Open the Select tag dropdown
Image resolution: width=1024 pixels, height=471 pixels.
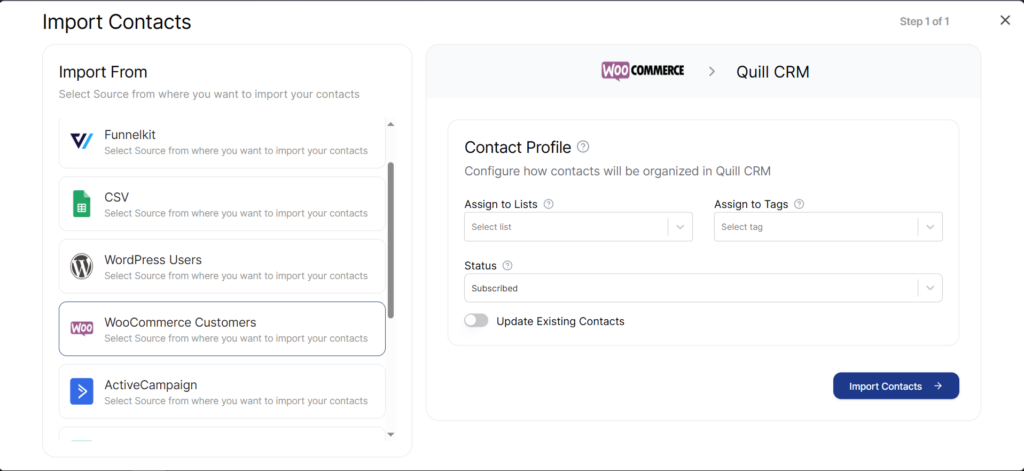(828, 227)
